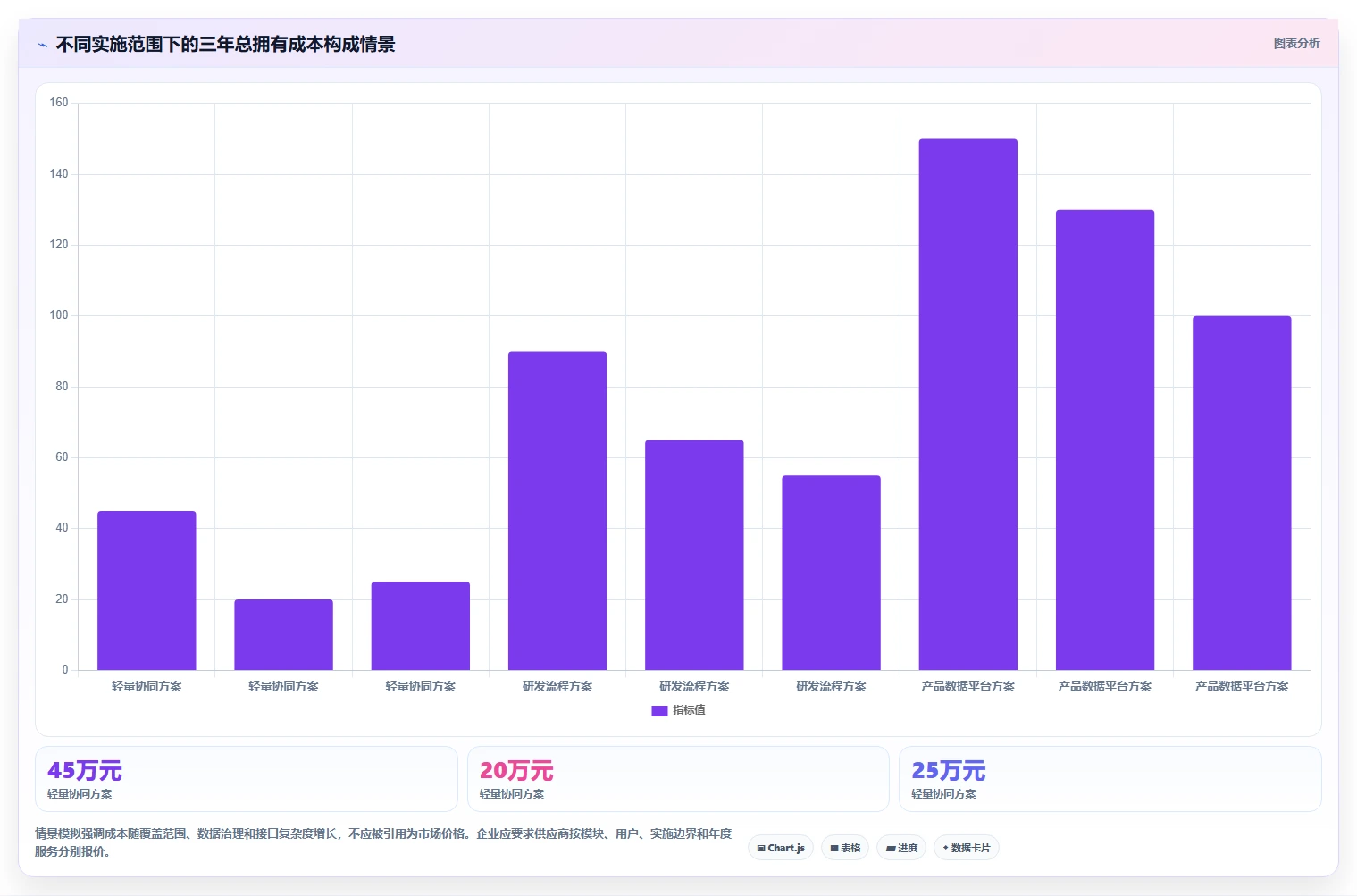Click the chart title 不同实施范围下的三年总拥有成本构成情景

coord(225,45)
